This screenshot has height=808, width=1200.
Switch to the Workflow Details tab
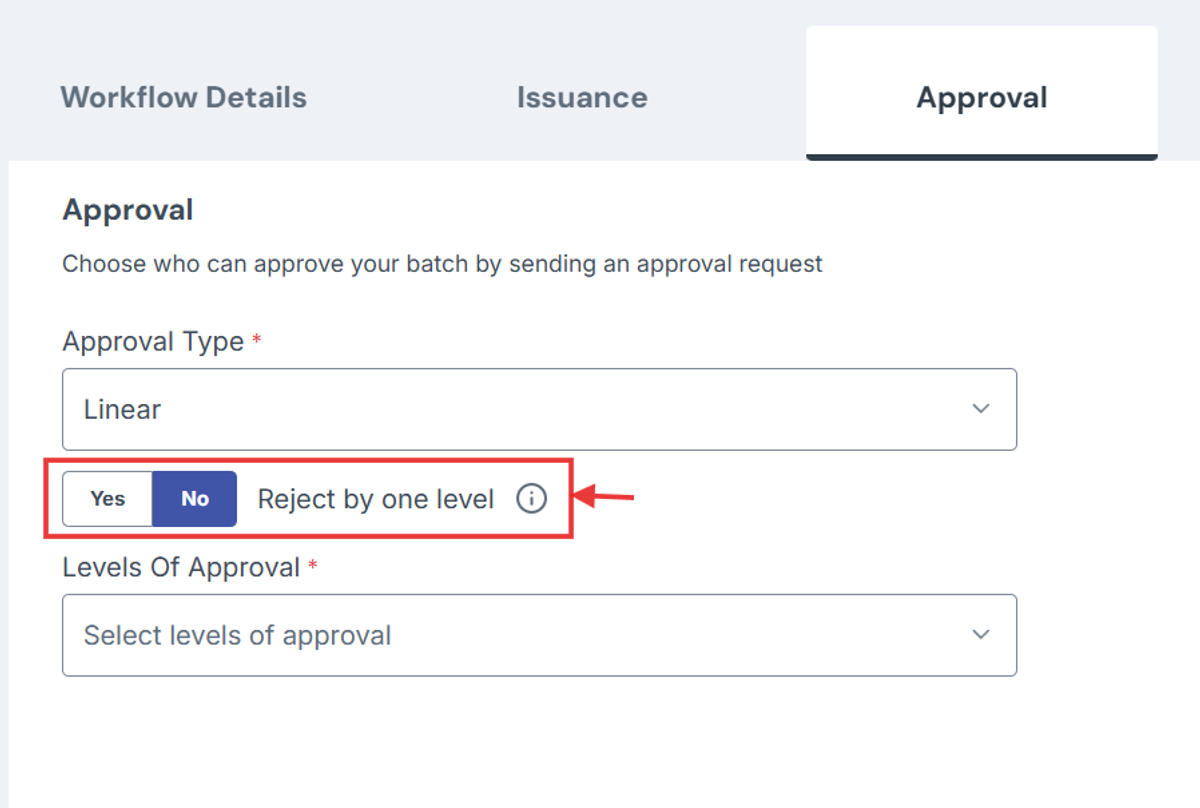point(183,97)
